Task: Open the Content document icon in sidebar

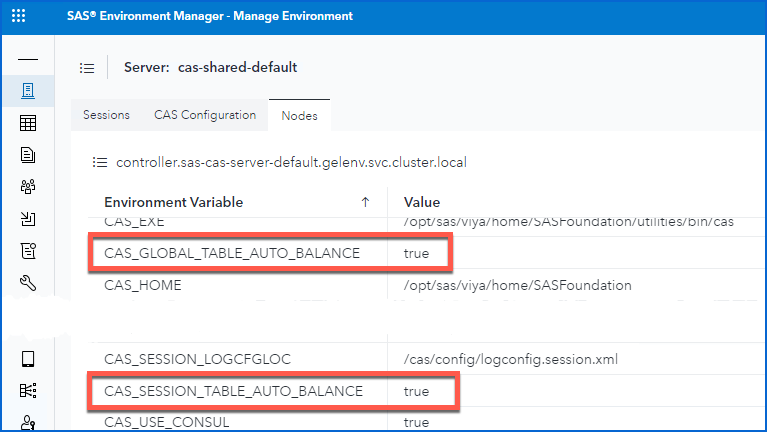Action: coord(28,154)
